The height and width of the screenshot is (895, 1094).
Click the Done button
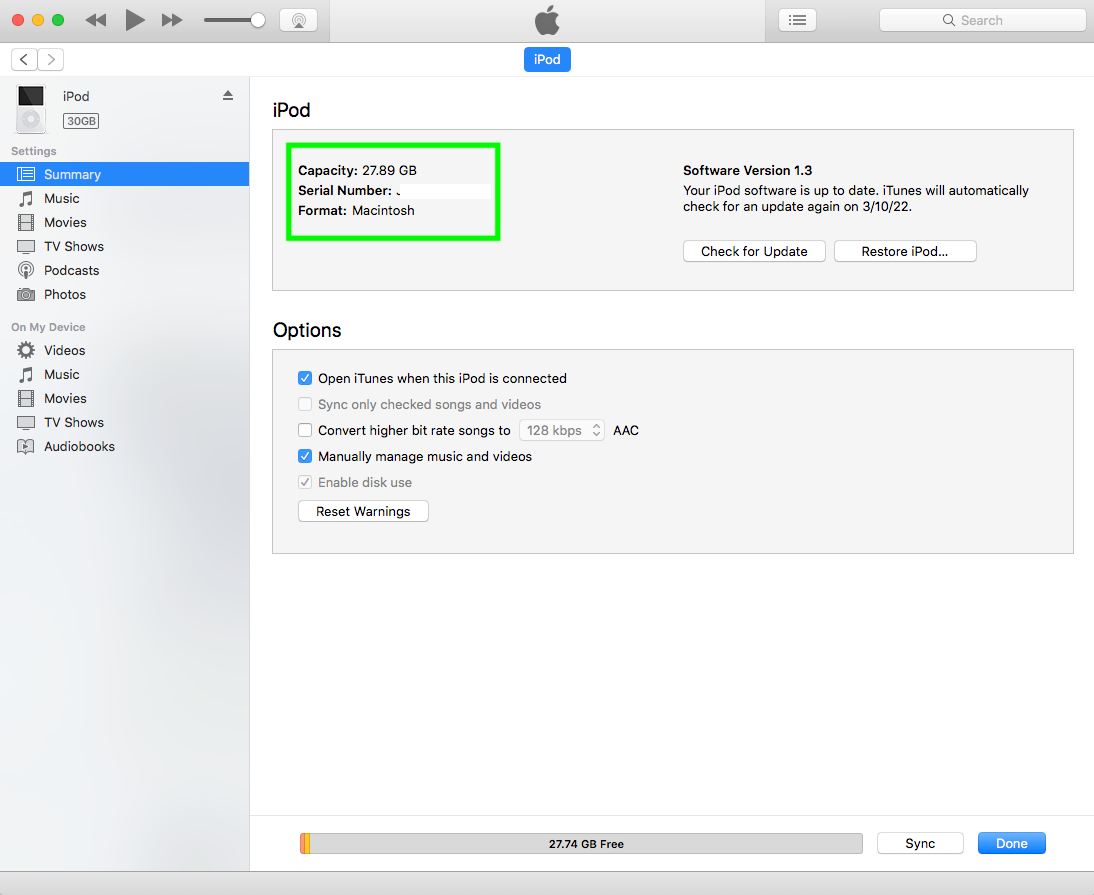tap(1012, 843)
